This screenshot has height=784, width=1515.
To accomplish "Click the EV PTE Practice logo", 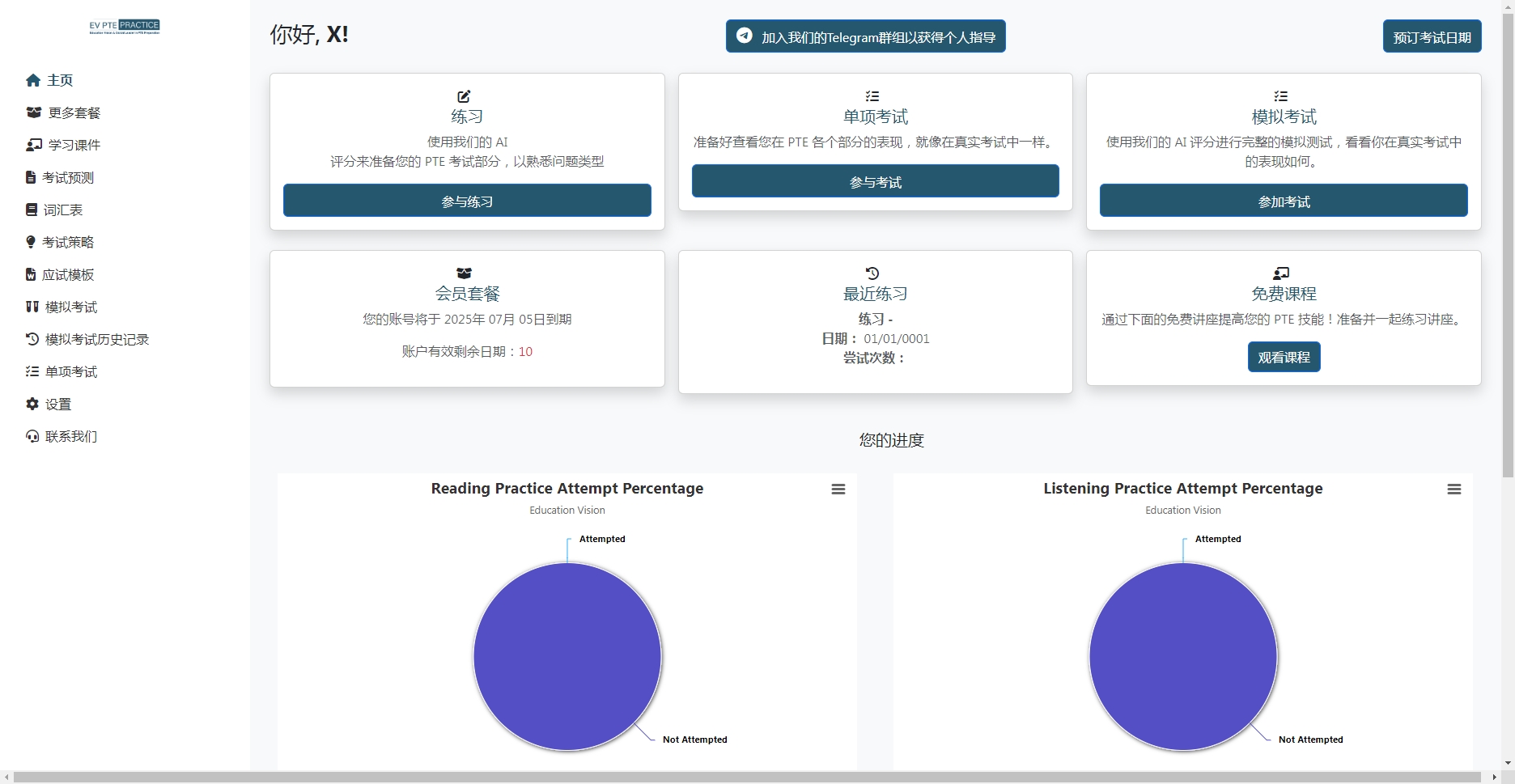I will click(x=125, y=27).
